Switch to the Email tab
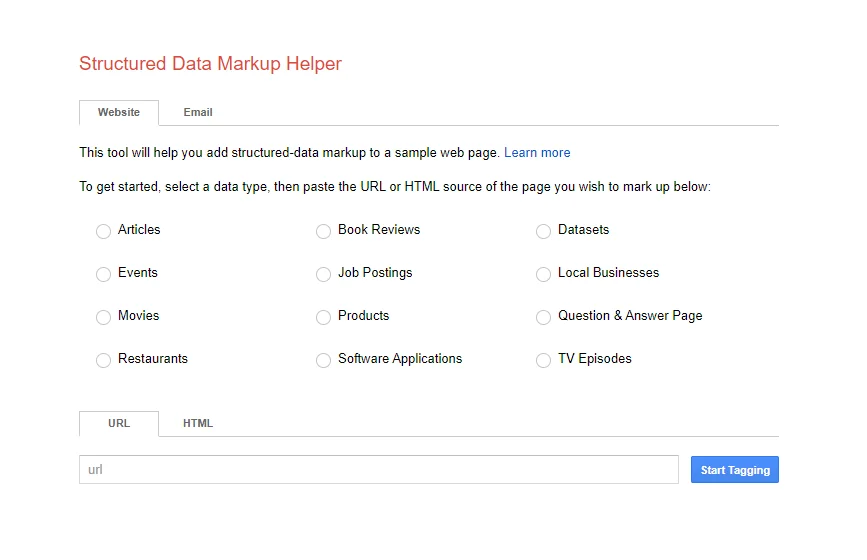 [x=198, y=113]
